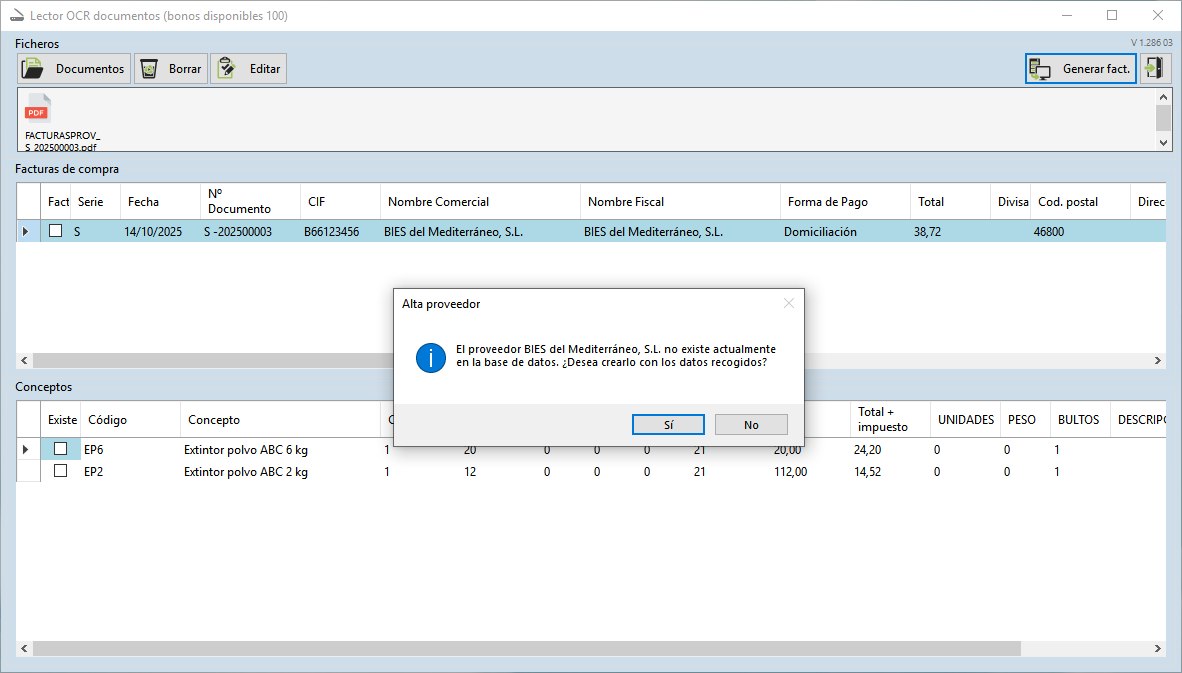Click the Serie column header
Image resolution: width=1182 pixels, height=673 pixels.
click(x=95, y=201)
